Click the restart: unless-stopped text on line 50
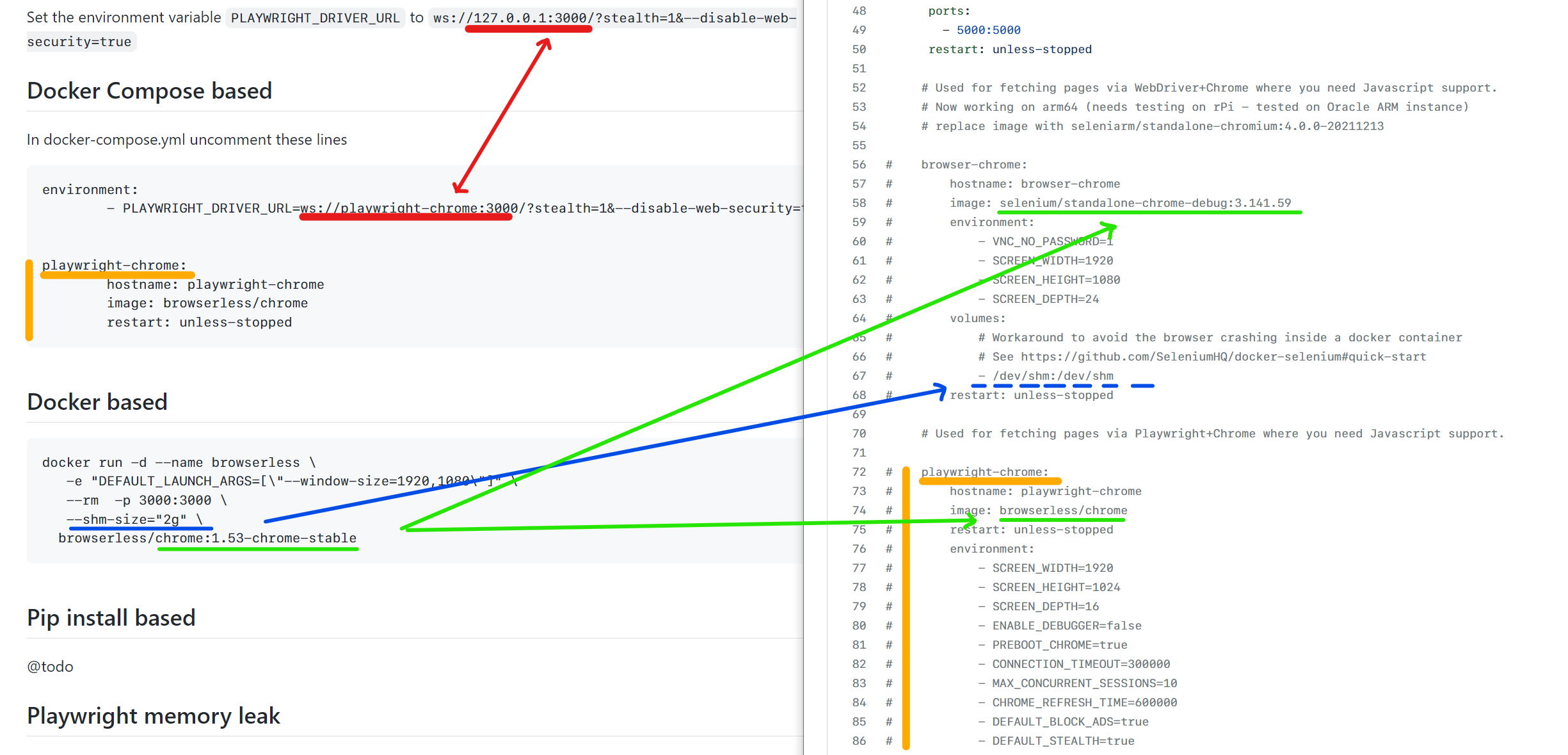1568x755 pixels. tap(1009, 49)
